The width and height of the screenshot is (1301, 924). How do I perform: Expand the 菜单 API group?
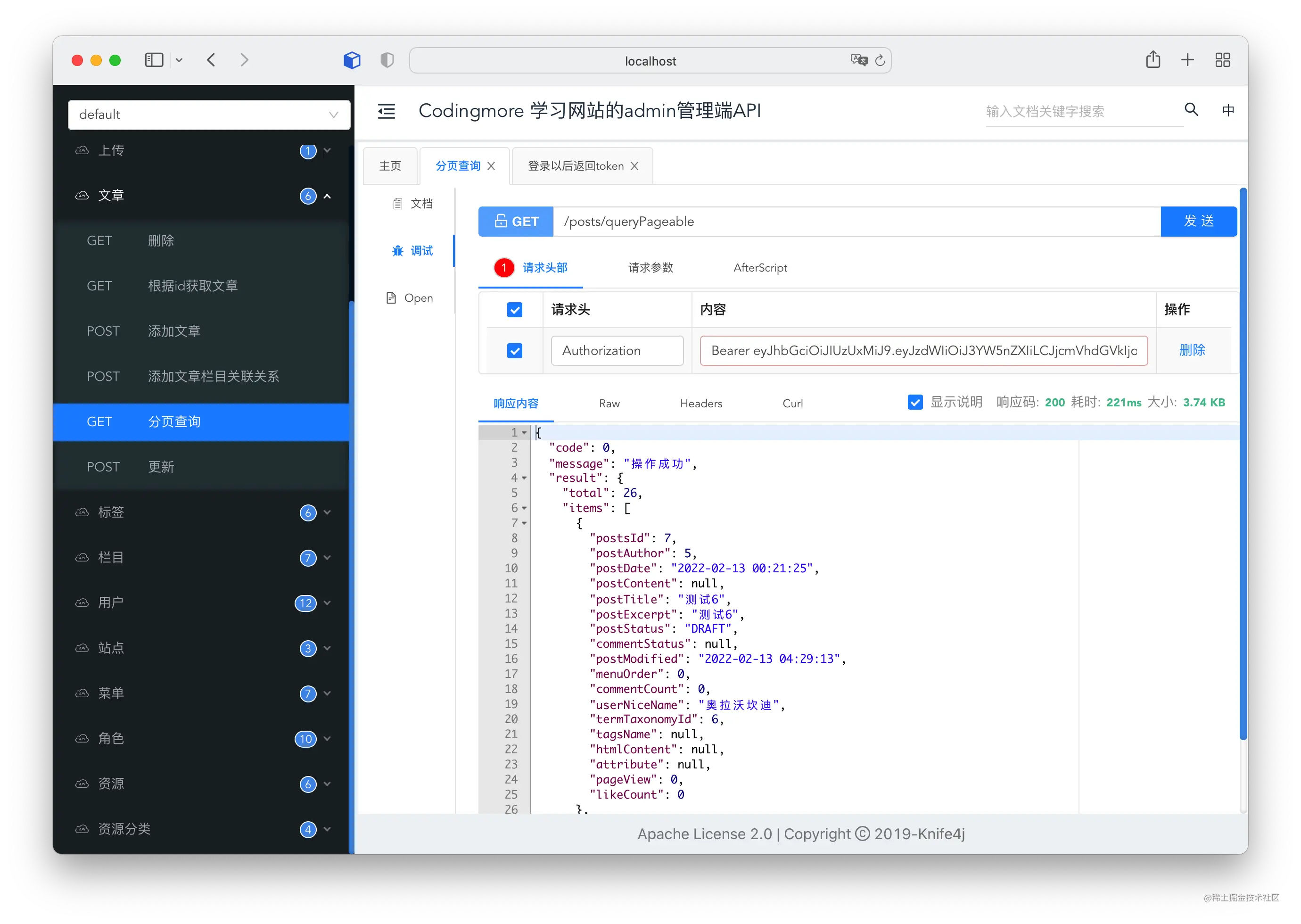pos(203,693)
